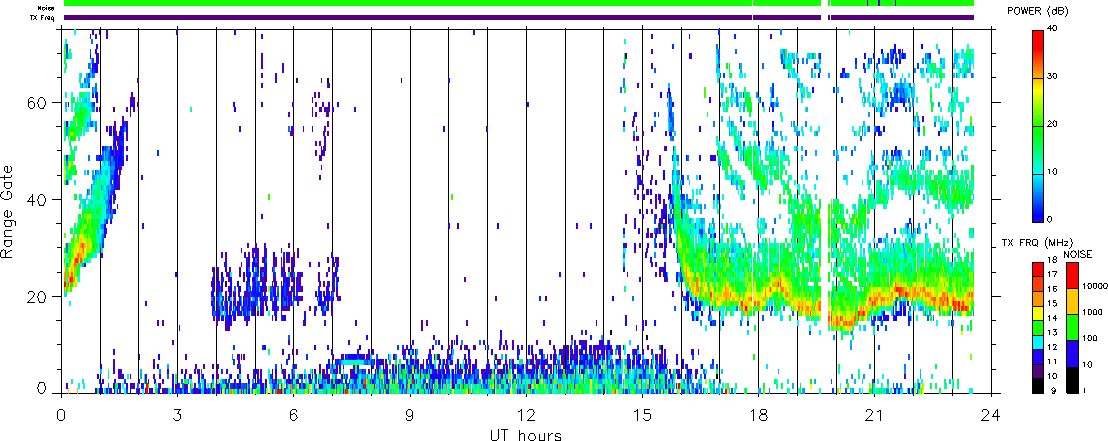
Task: Click the 100 label on NOISE scale
Action: point(1090,338)
